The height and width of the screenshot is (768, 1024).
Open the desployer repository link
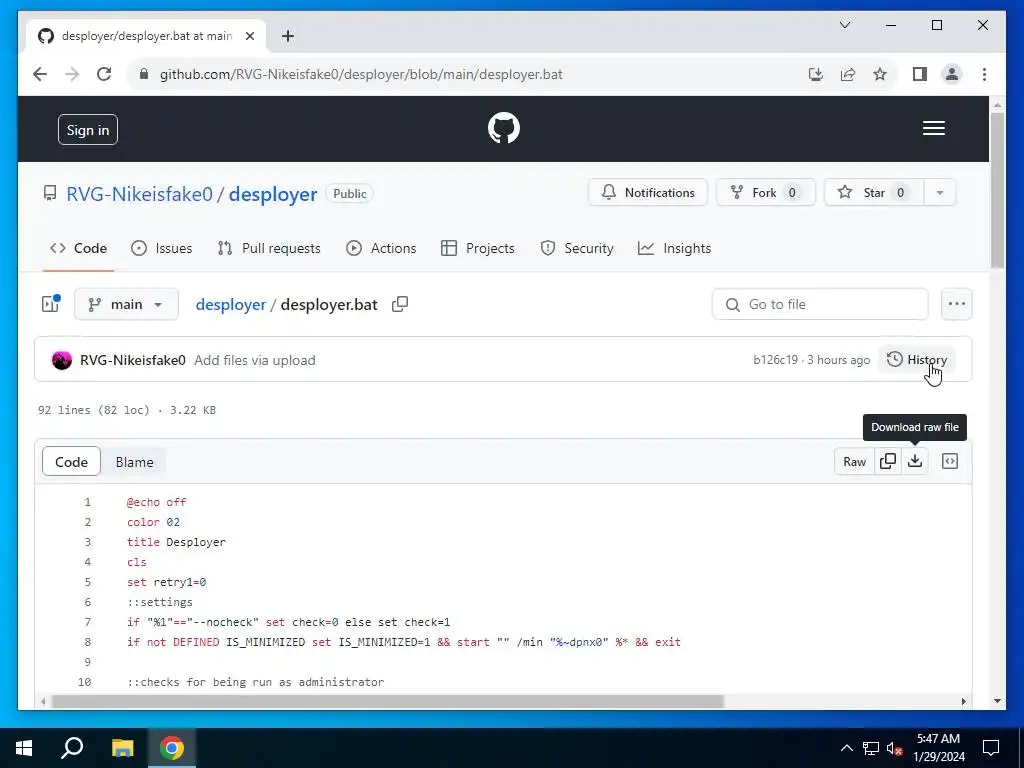click(x=273, y=194)
